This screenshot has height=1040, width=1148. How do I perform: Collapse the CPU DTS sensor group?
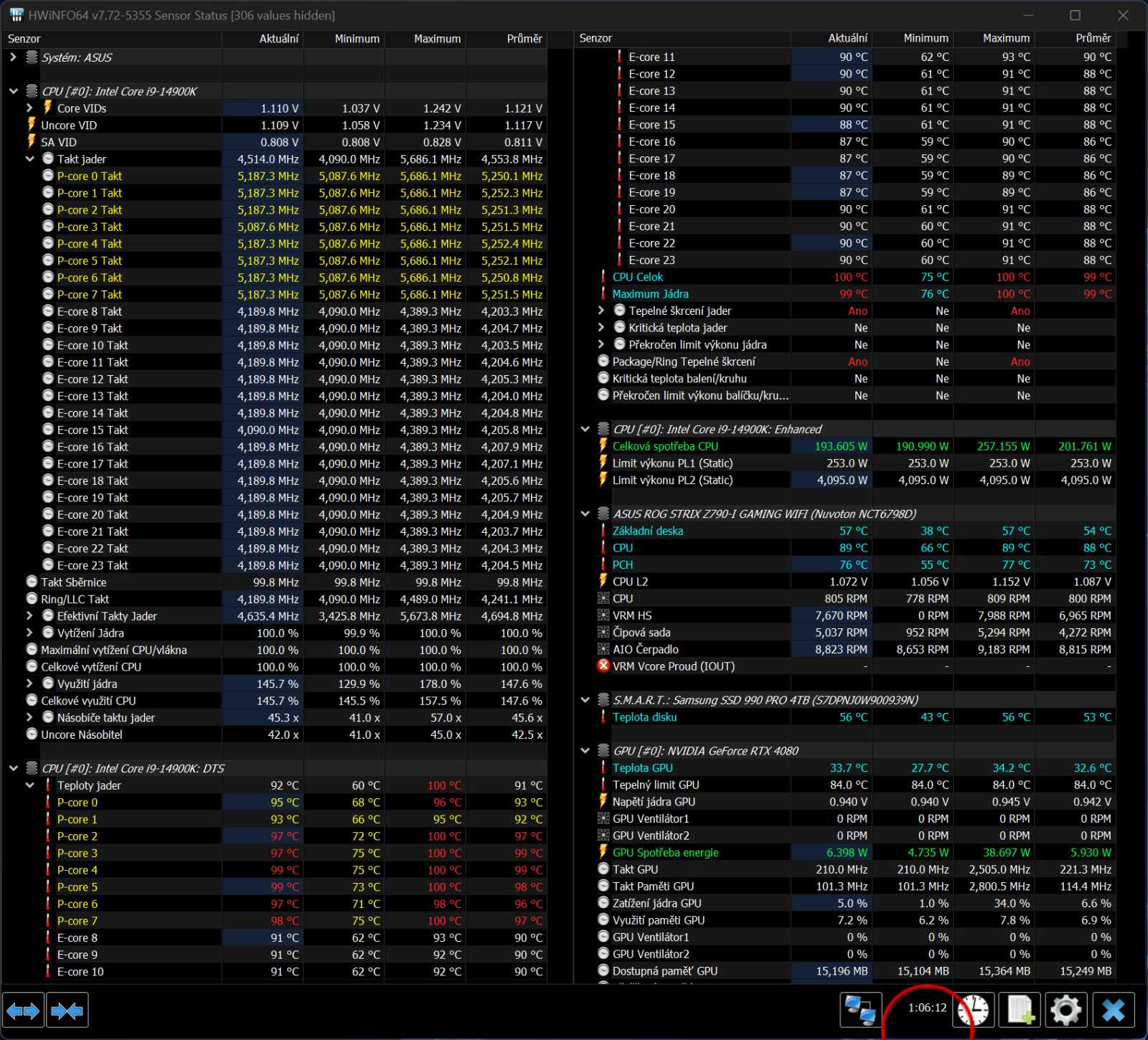point(13,768)
